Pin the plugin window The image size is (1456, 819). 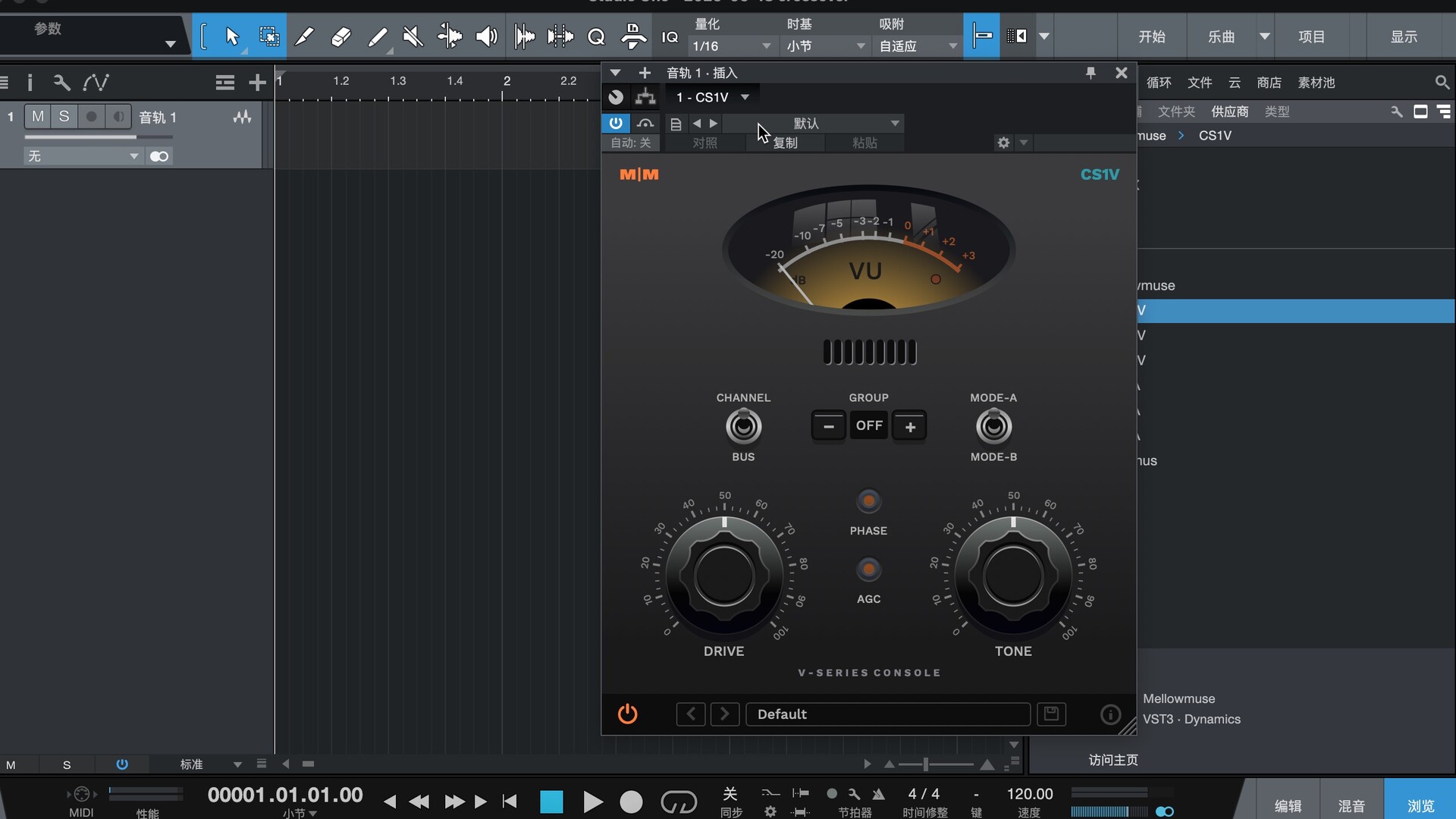pos(1090,73)
